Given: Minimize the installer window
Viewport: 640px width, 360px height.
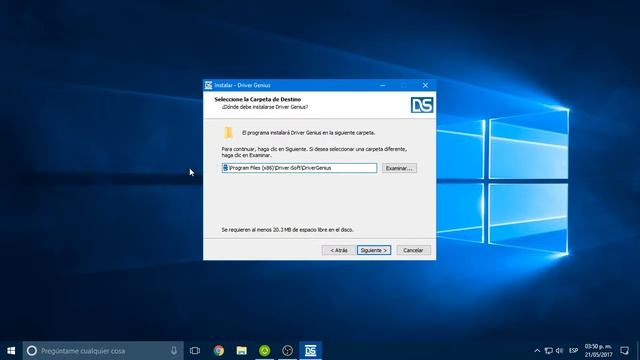Looking at the screenshot, I should [382, 85].
